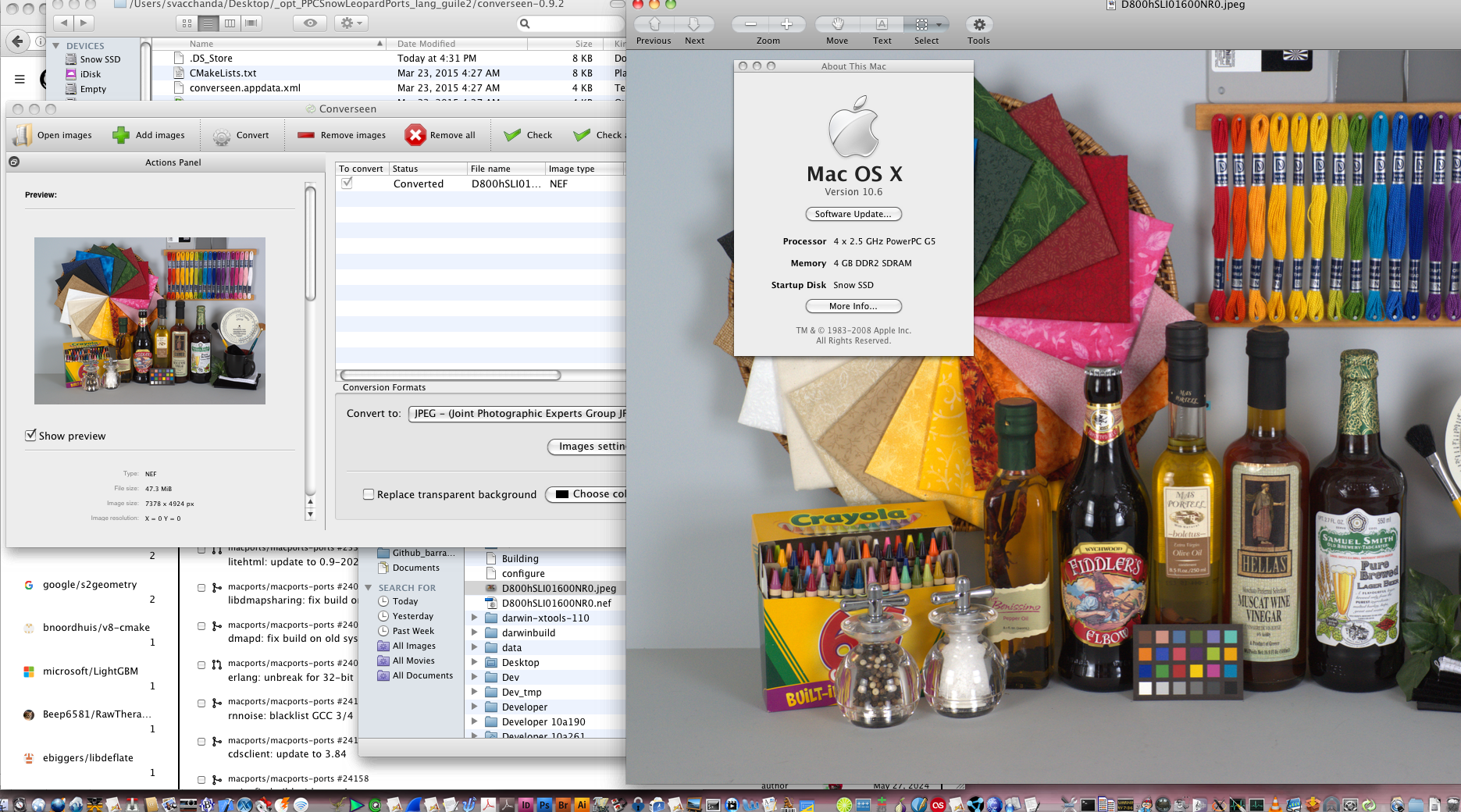Open the Tools gear in Preview toolbar
Image resolution: width=1461 pixels, height=812 pixels.
click(978, 24)
